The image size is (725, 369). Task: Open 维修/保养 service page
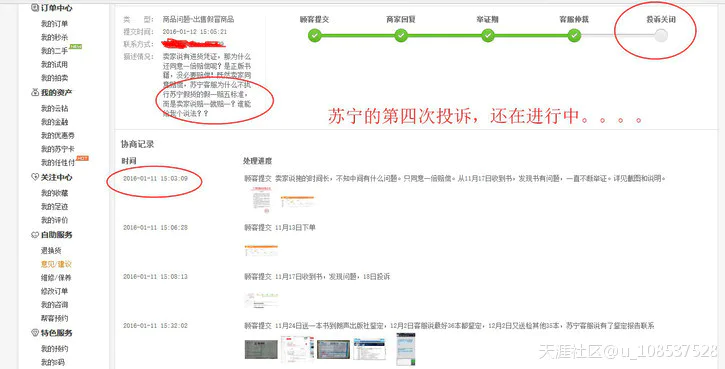click(56, 278)
